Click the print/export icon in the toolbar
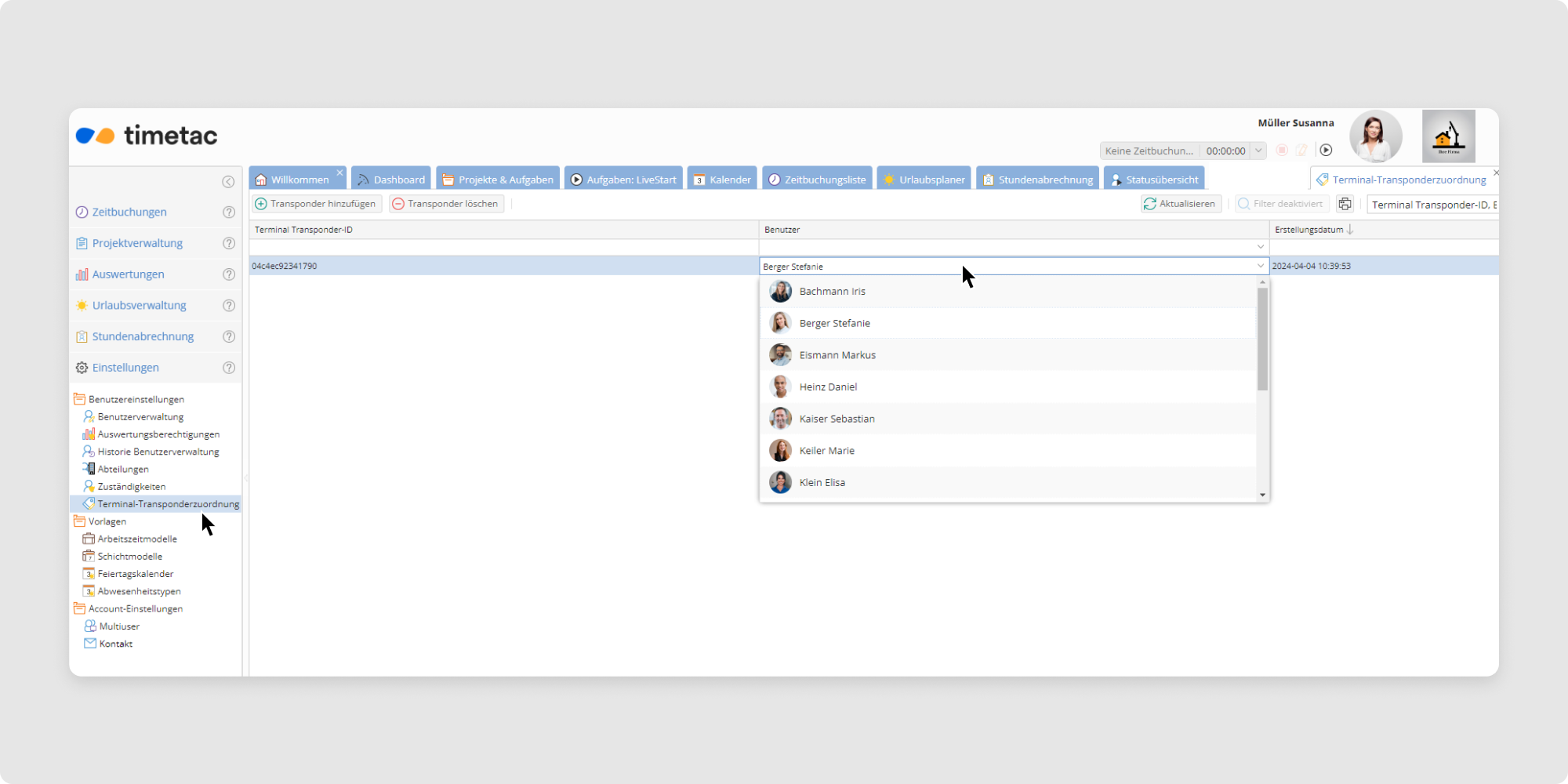The height and width of the screenshot is (784, 1568). [1345, 204]
